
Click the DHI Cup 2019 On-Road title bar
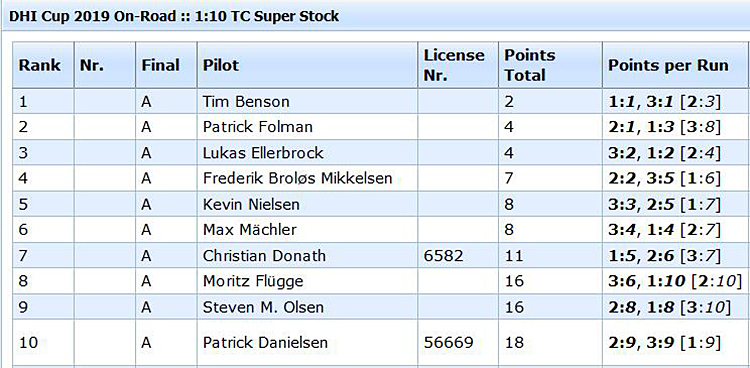click(x=375, y=16)
